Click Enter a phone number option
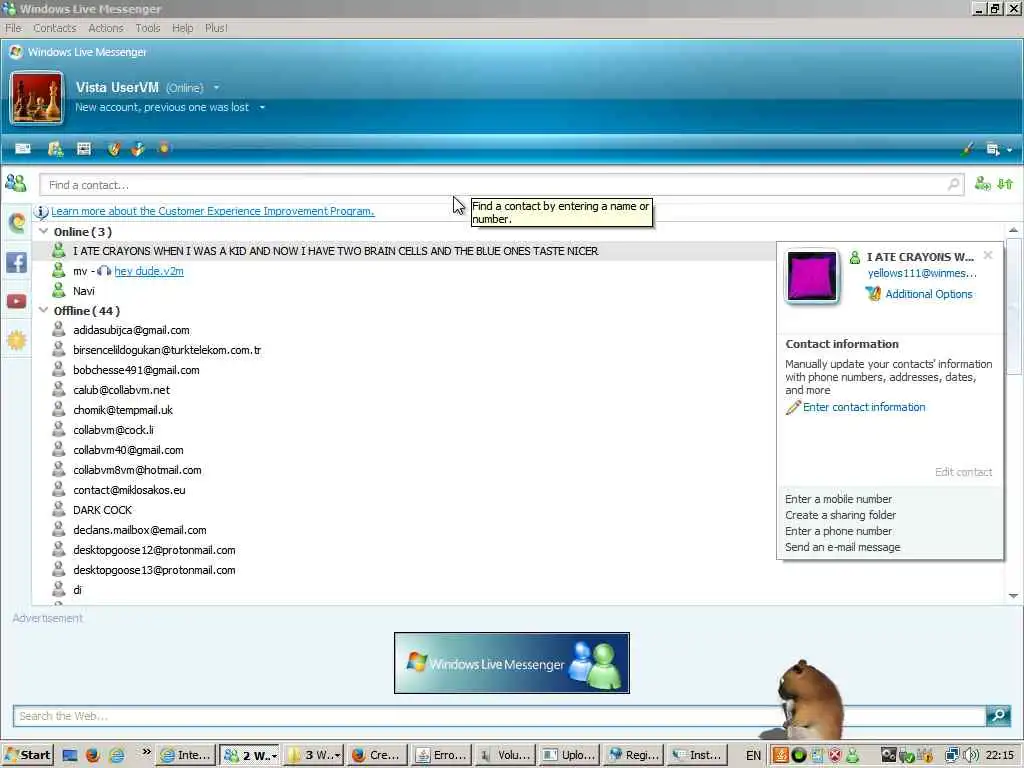The height and width of the screenshot is (768, 1024). (x=839, y=531)
